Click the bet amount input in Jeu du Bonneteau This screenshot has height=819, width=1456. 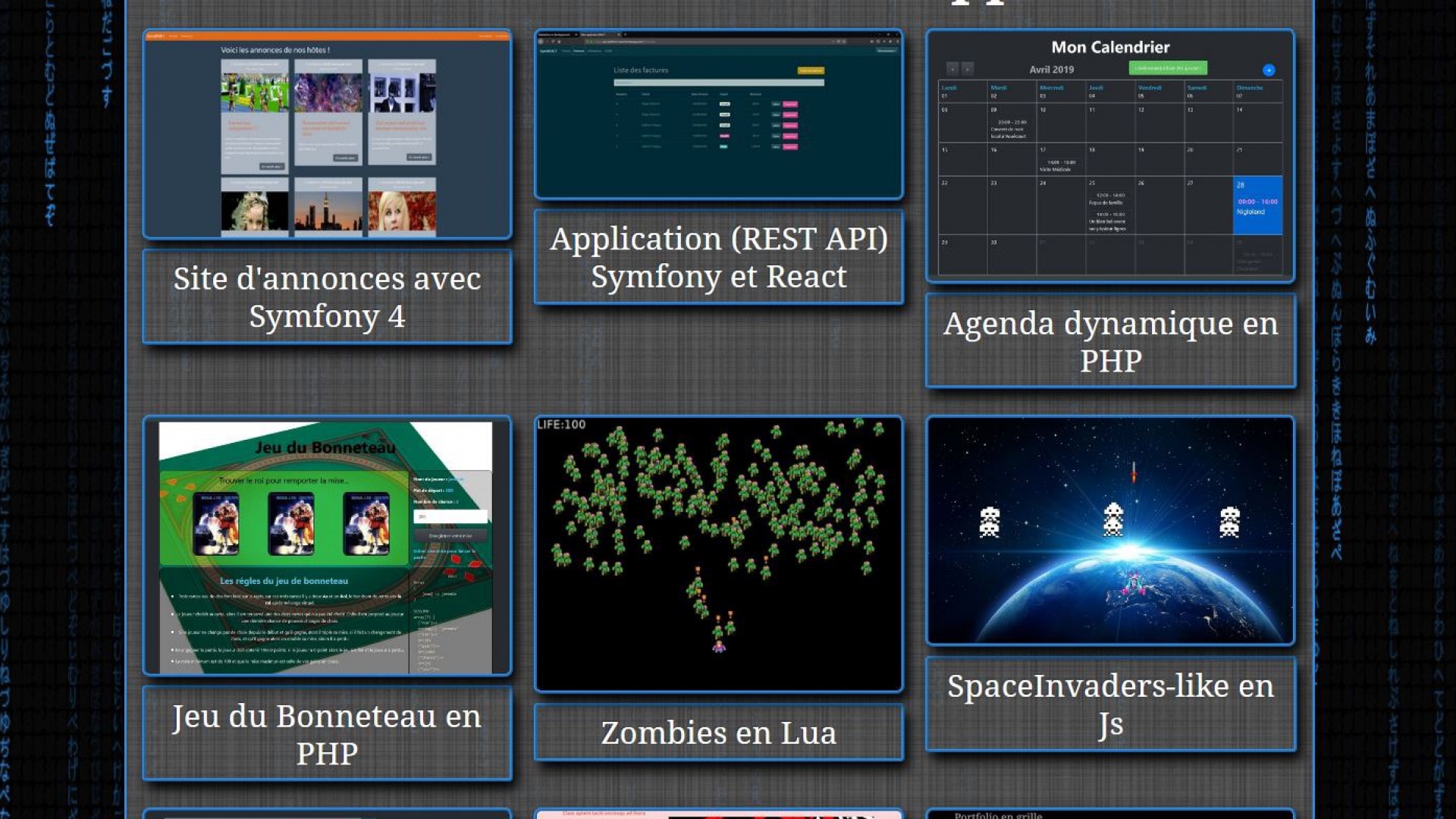coord(450,516)
